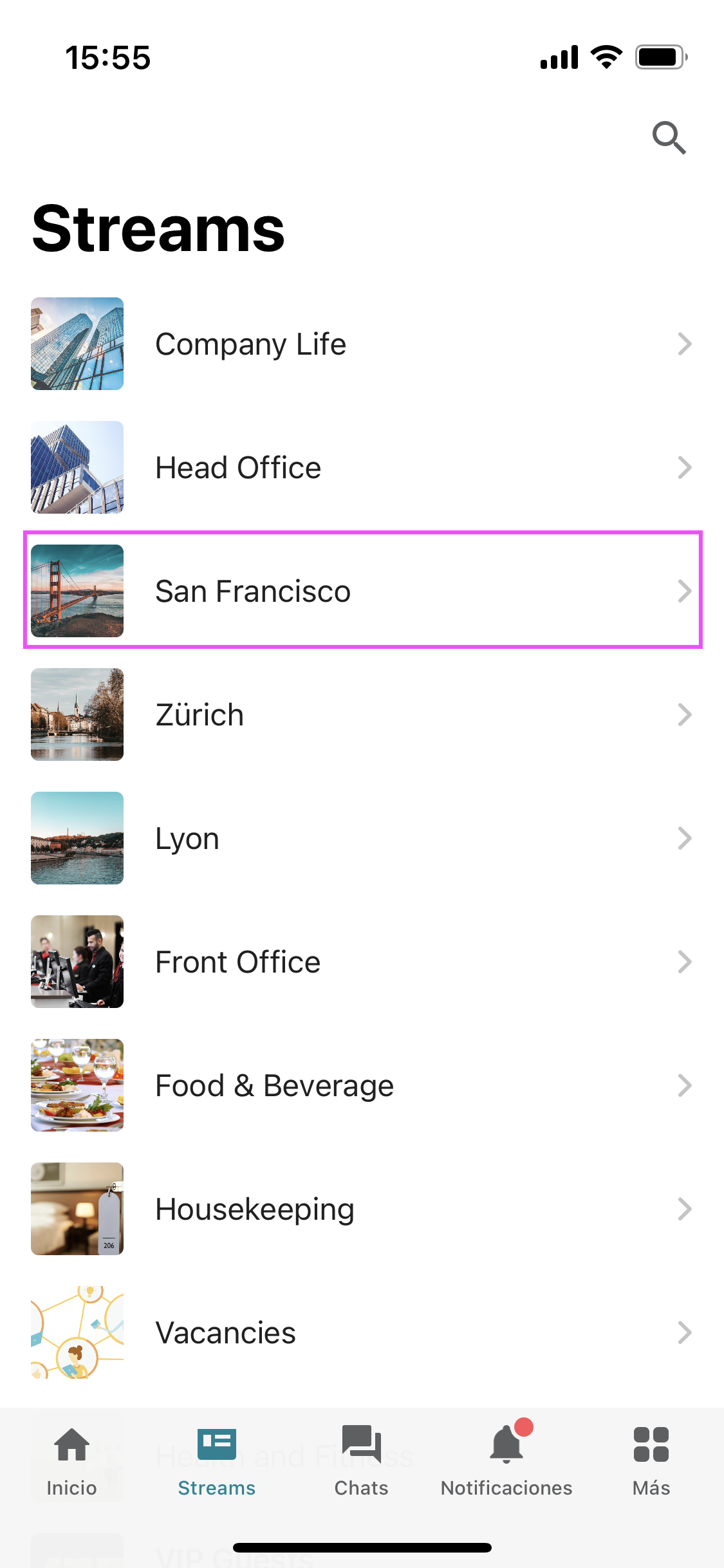Expand the Head Office chevron
The width and height of the screenshot is (724, 1568).
pyautogui.click(x=684, y=467)
